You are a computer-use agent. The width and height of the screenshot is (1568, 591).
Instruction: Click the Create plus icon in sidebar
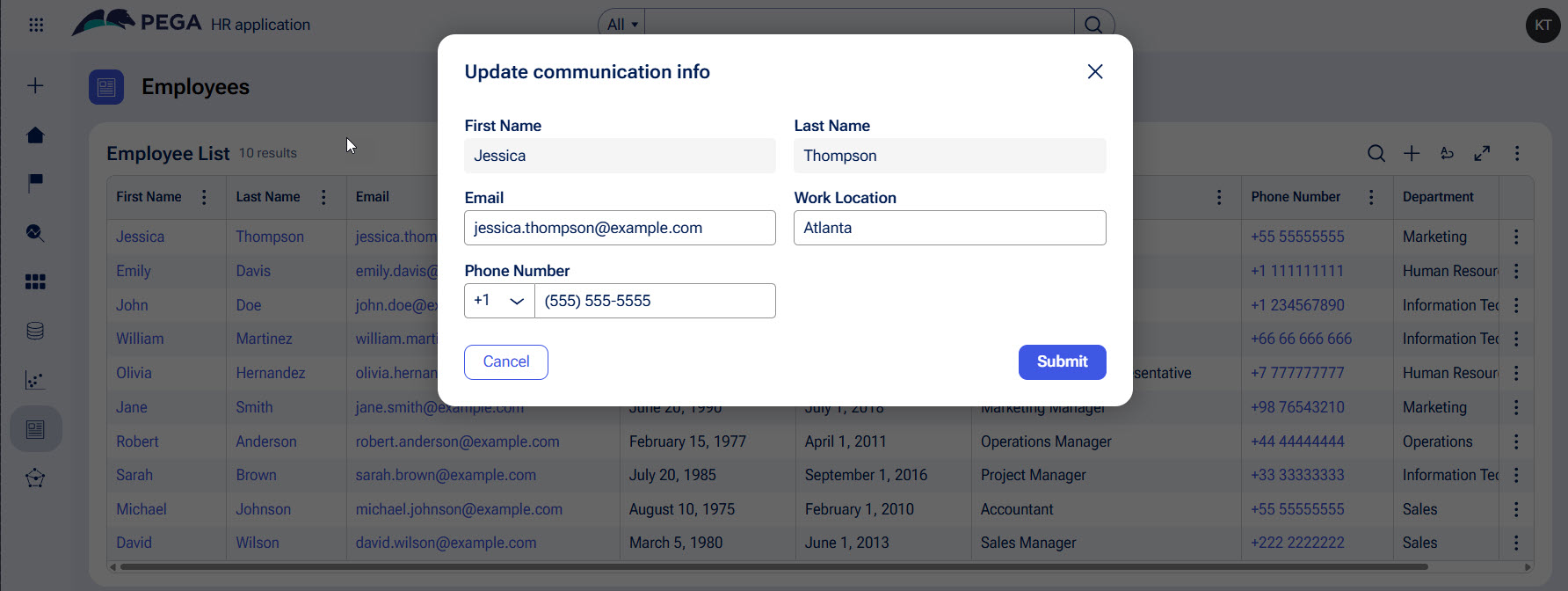[35, 85]
